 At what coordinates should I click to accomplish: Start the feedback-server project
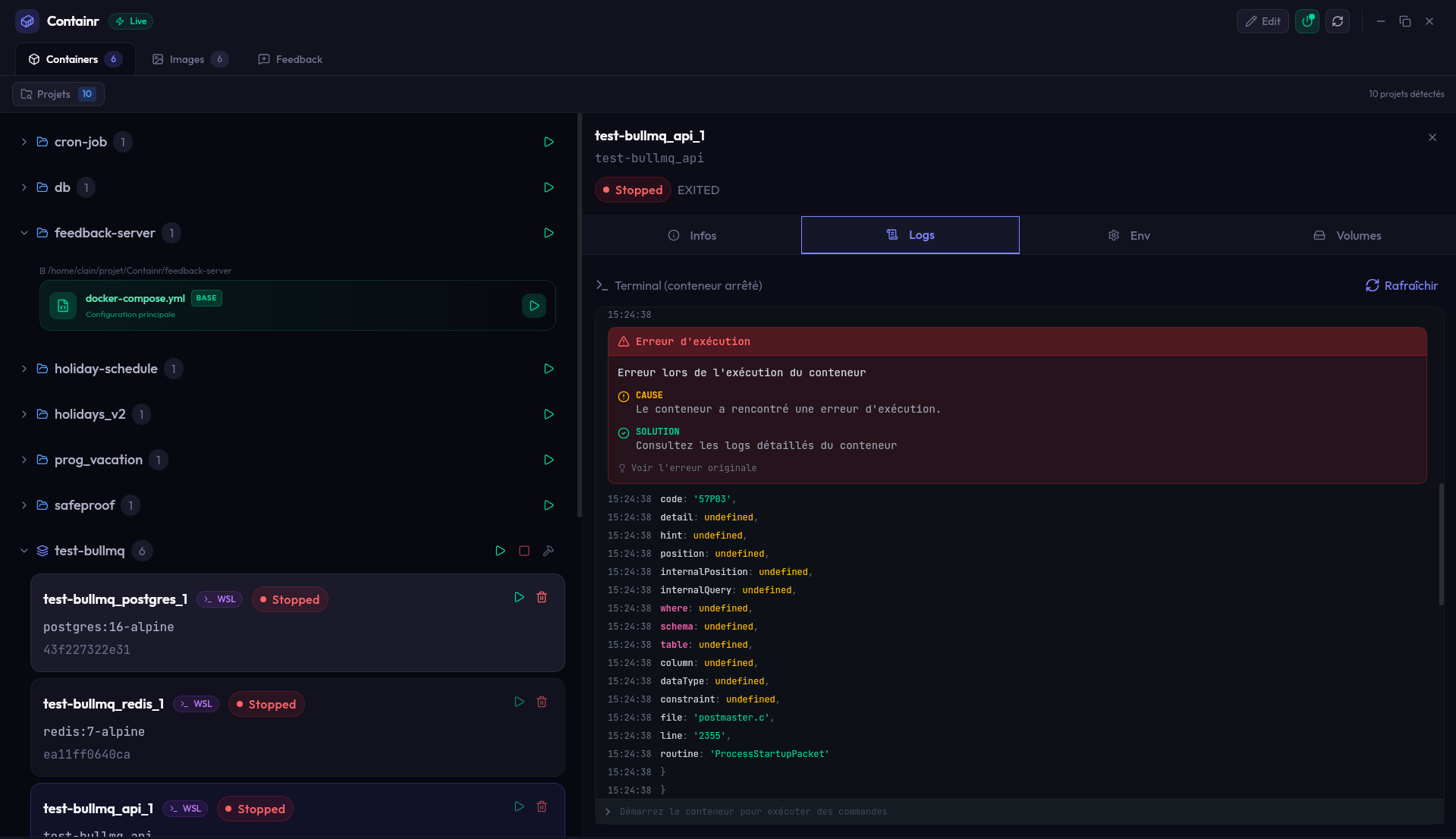549,233
